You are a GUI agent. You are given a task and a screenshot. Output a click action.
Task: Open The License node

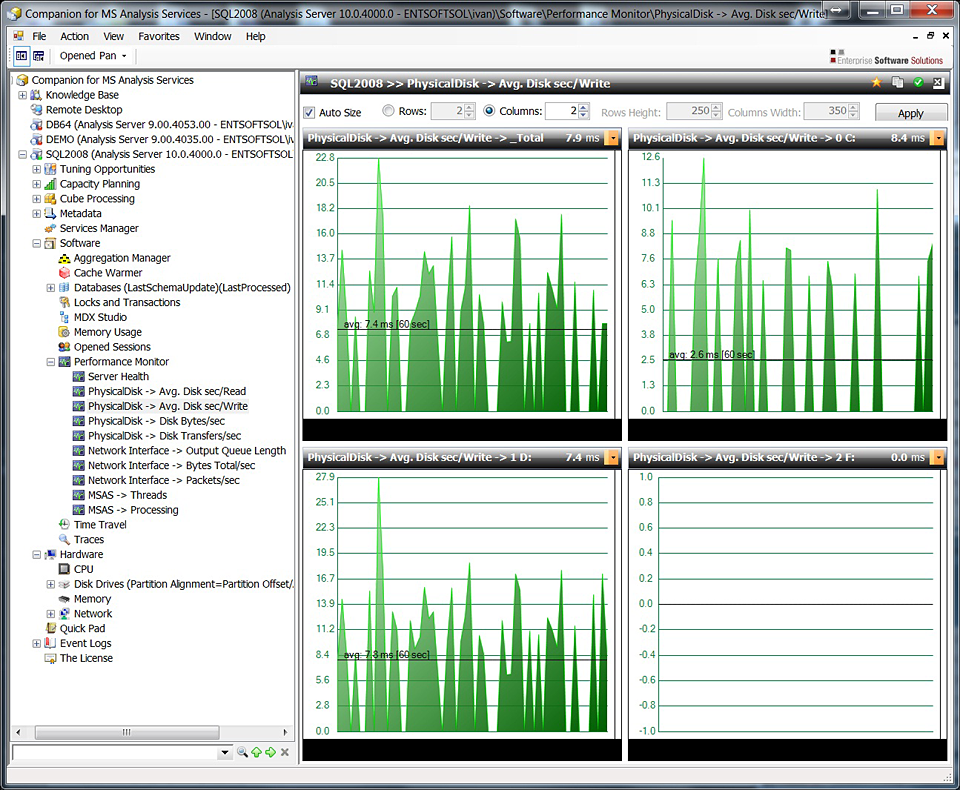86,658
